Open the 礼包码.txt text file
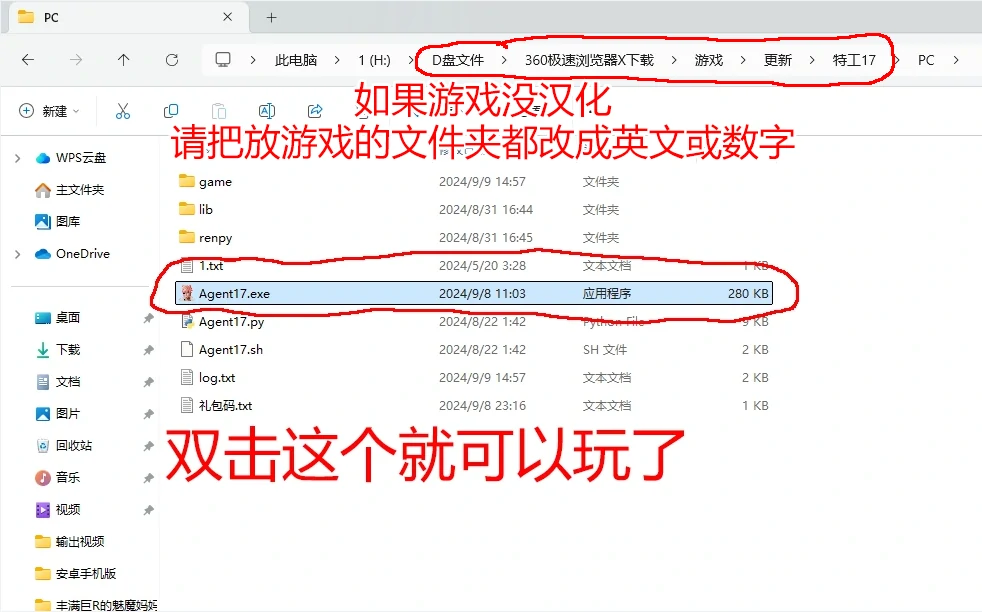Screen dimensions: 982x612 pos(226,405)
